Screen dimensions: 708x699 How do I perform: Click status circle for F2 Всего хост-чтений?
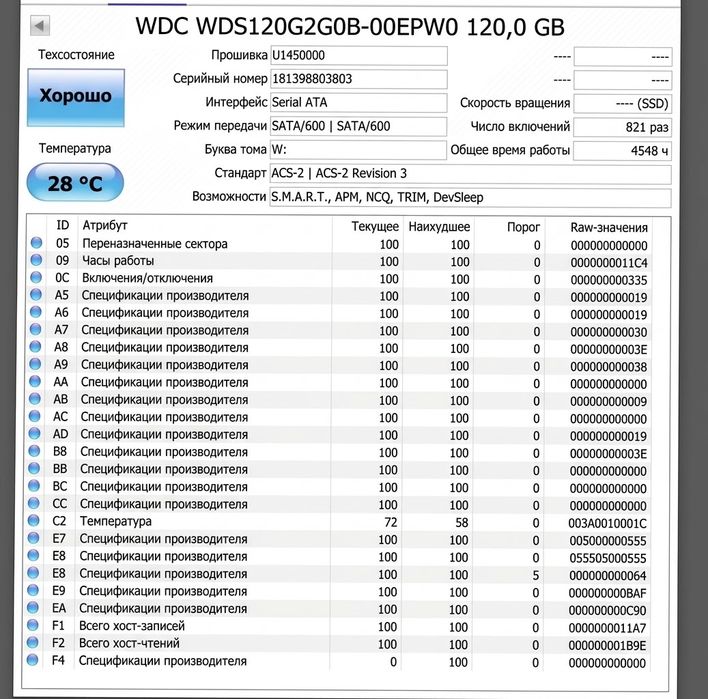point(33,642)
